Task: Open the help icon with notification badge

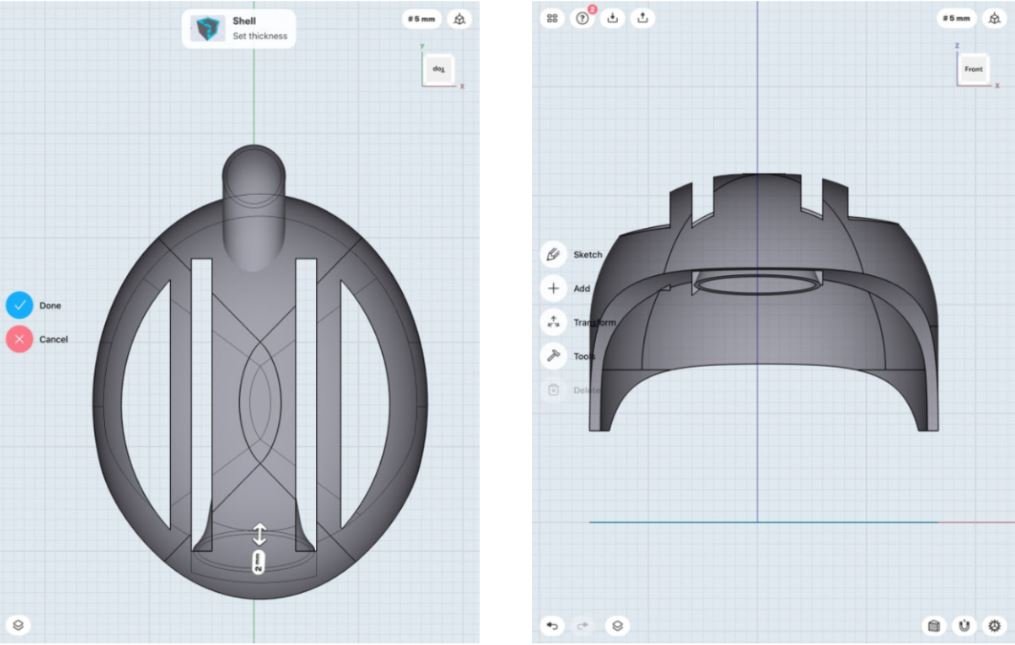Action: 583,18
